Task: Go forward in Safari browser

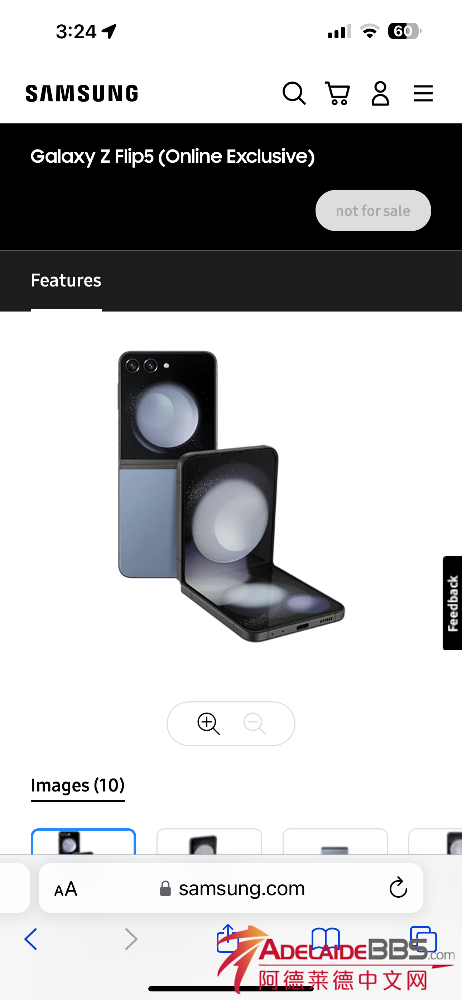Action: point(131,939)
